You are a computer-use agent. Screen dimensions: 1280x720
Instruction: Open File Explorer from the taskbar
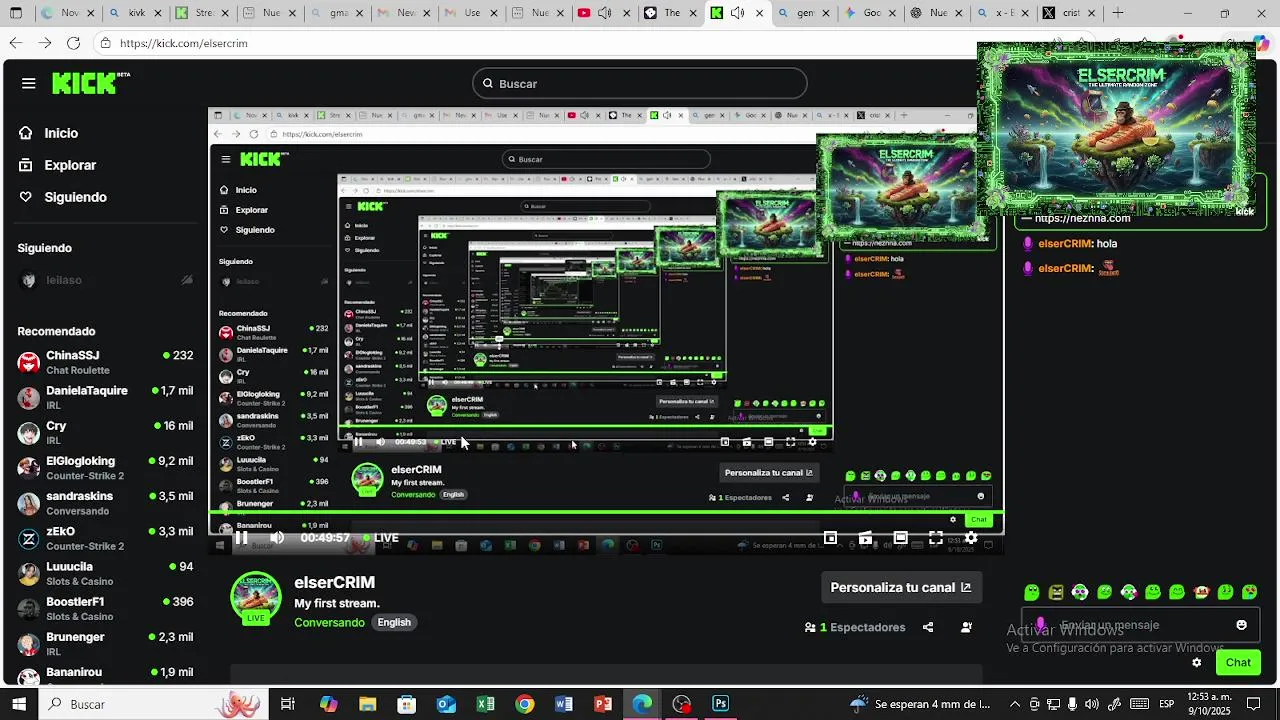tap(367, 704)
